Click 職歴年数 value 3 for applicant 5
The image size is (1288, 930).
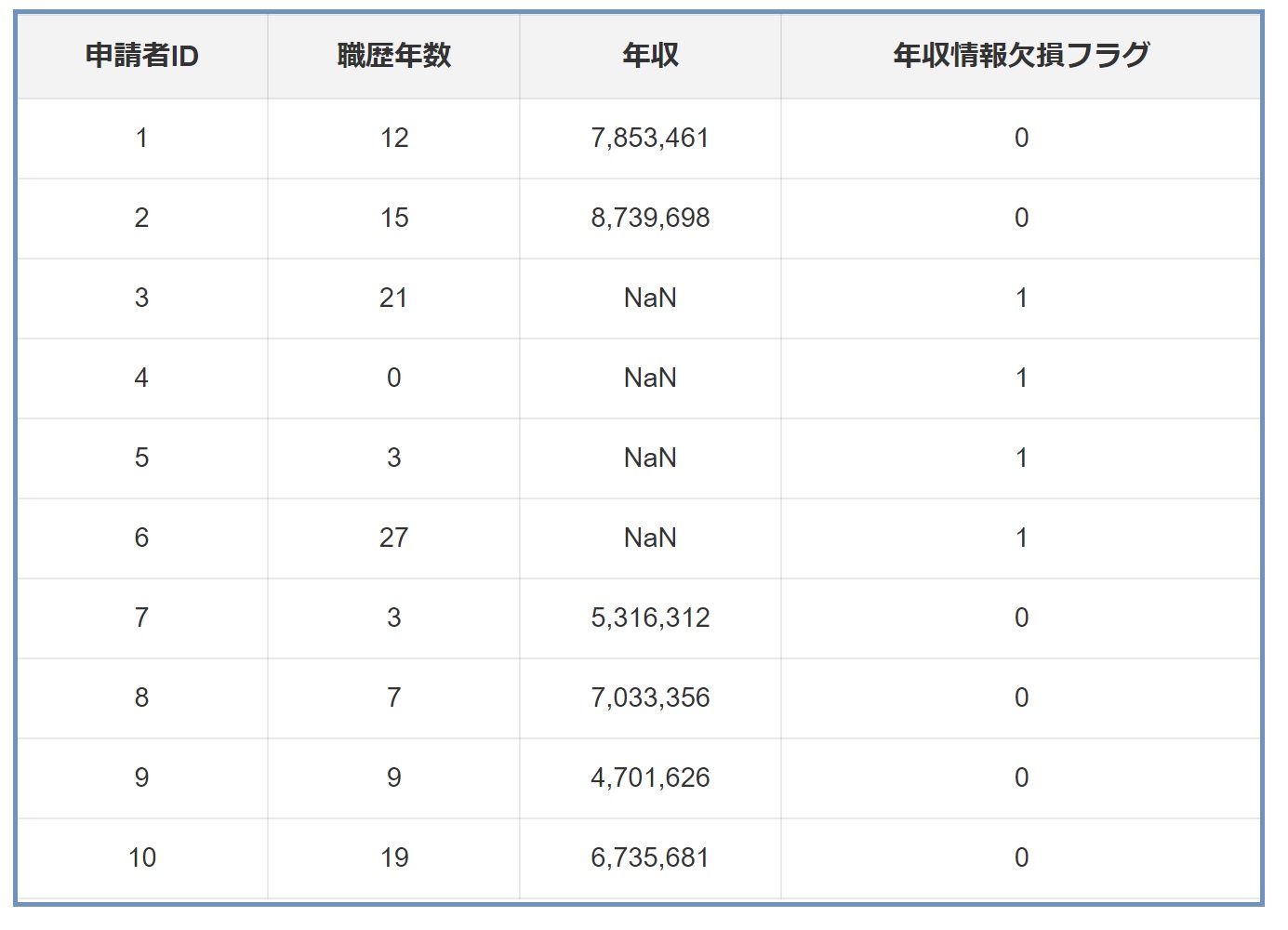coord(394,458)
